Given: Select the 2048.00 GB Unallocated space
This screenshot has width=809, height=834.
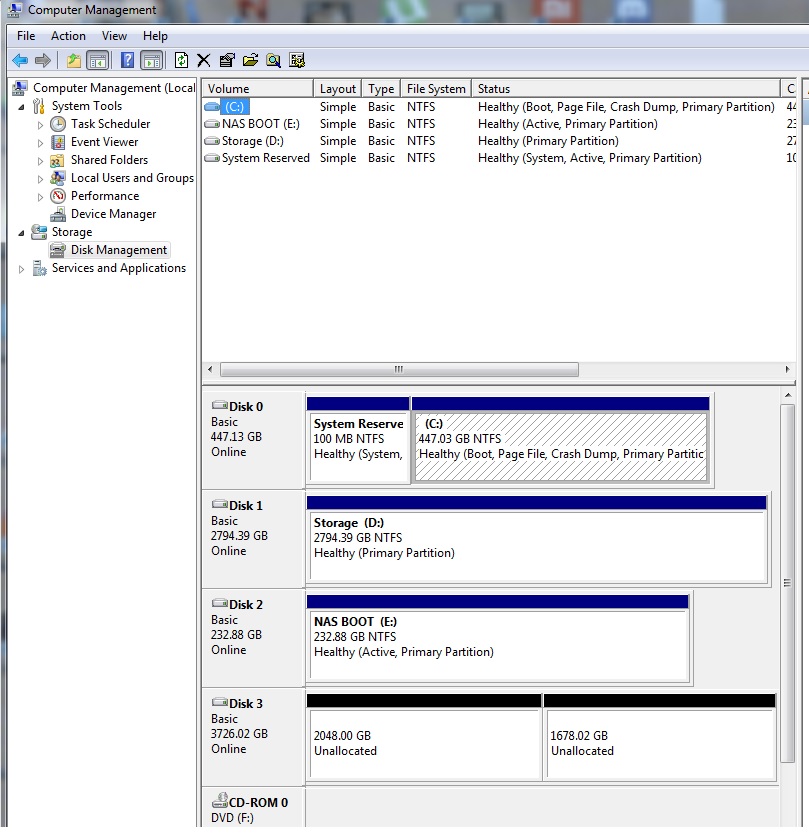Looking at the screenshot, I should (x=424, y=736).
